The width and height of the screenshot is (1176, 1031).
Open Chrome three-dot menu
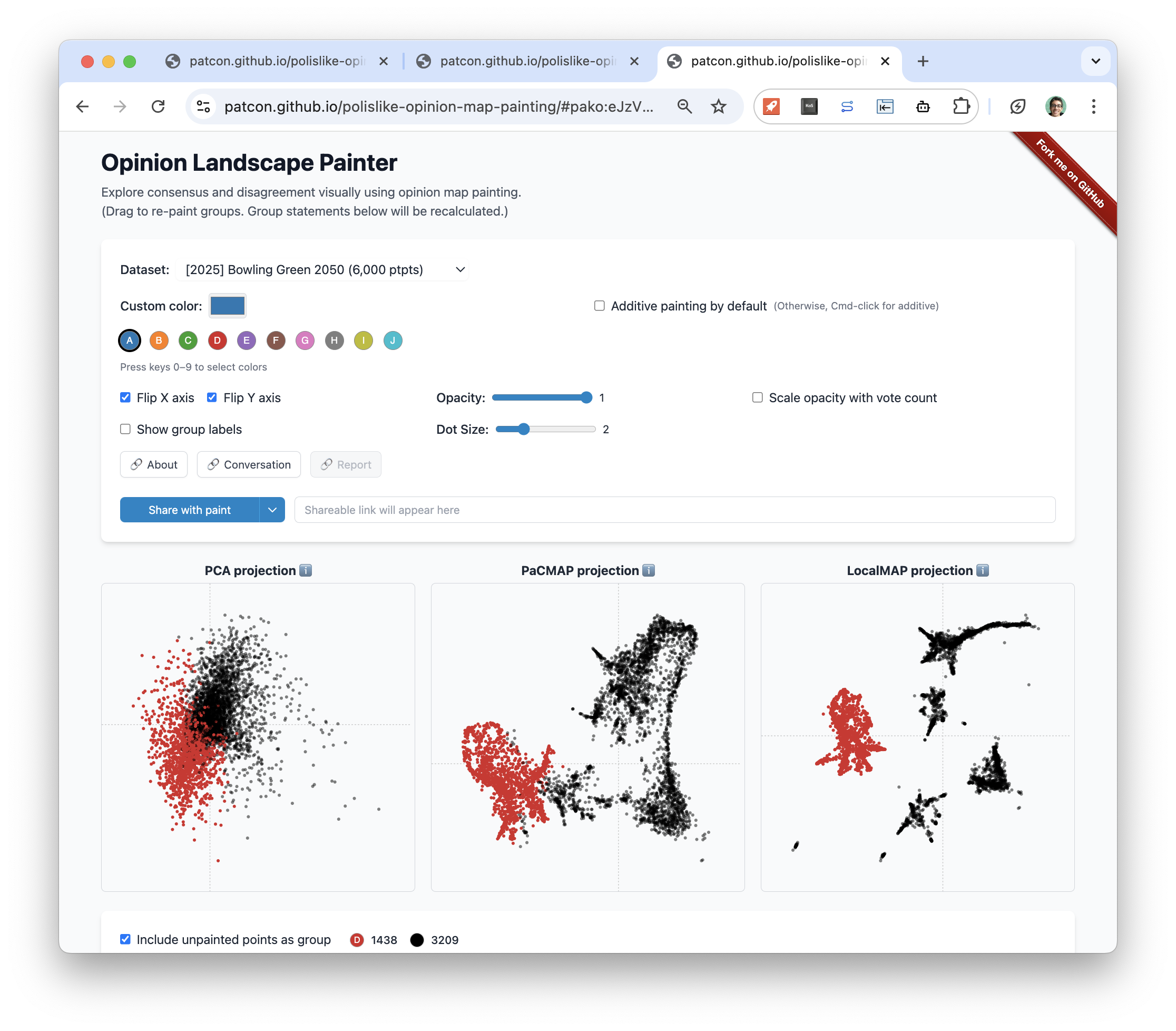click(x=1093, y=106)
